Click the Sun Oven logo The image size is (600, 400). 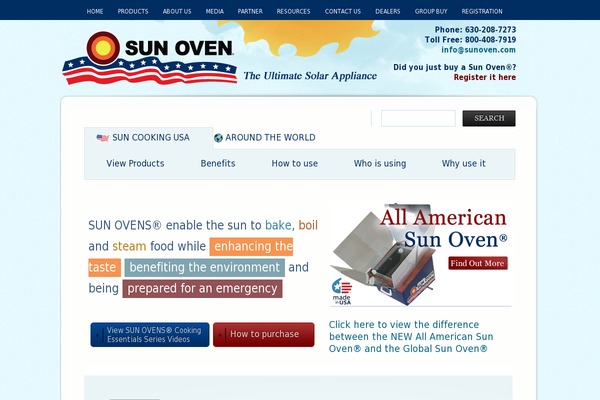pyautogui.click(x=149, y=58)
